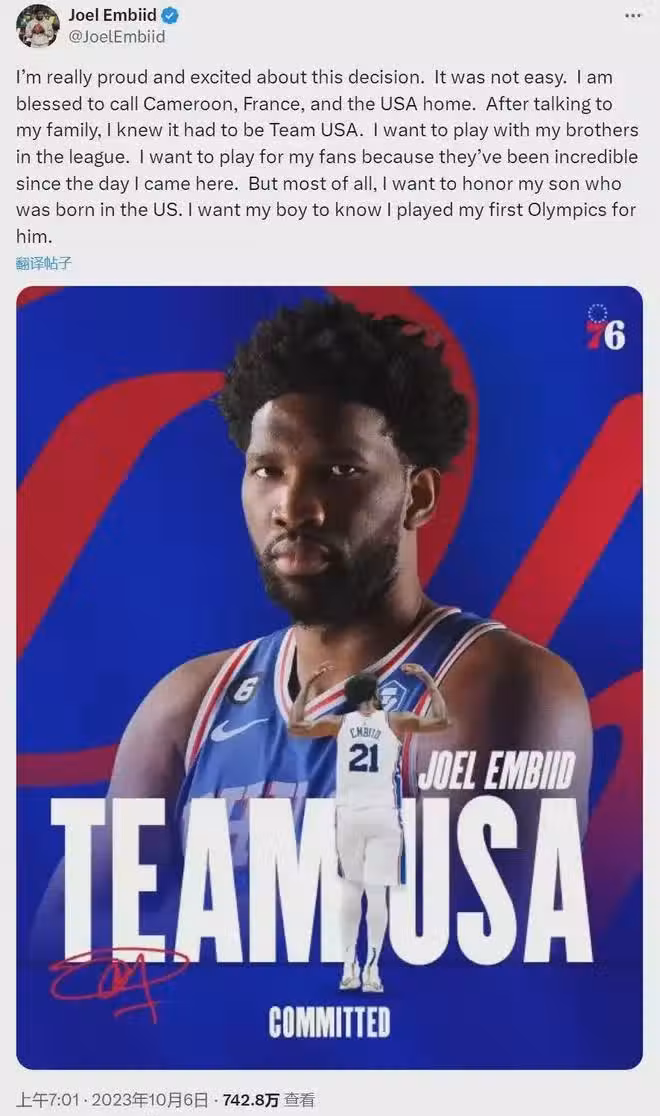Open the display name Joel Embiid
This screenshot has width=660, height=1116.
pyautogui.click(x=112, y=15)
